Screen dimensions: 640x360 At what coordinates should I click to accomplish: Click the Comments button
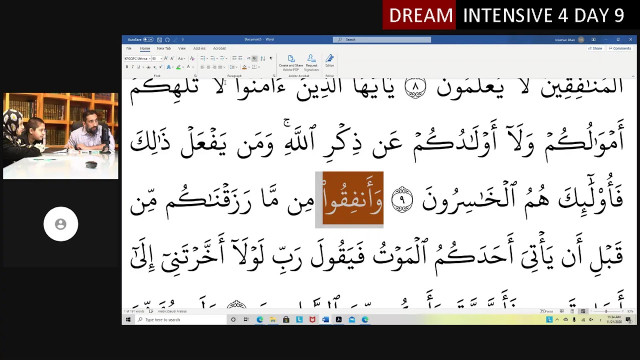pos(620,49)
